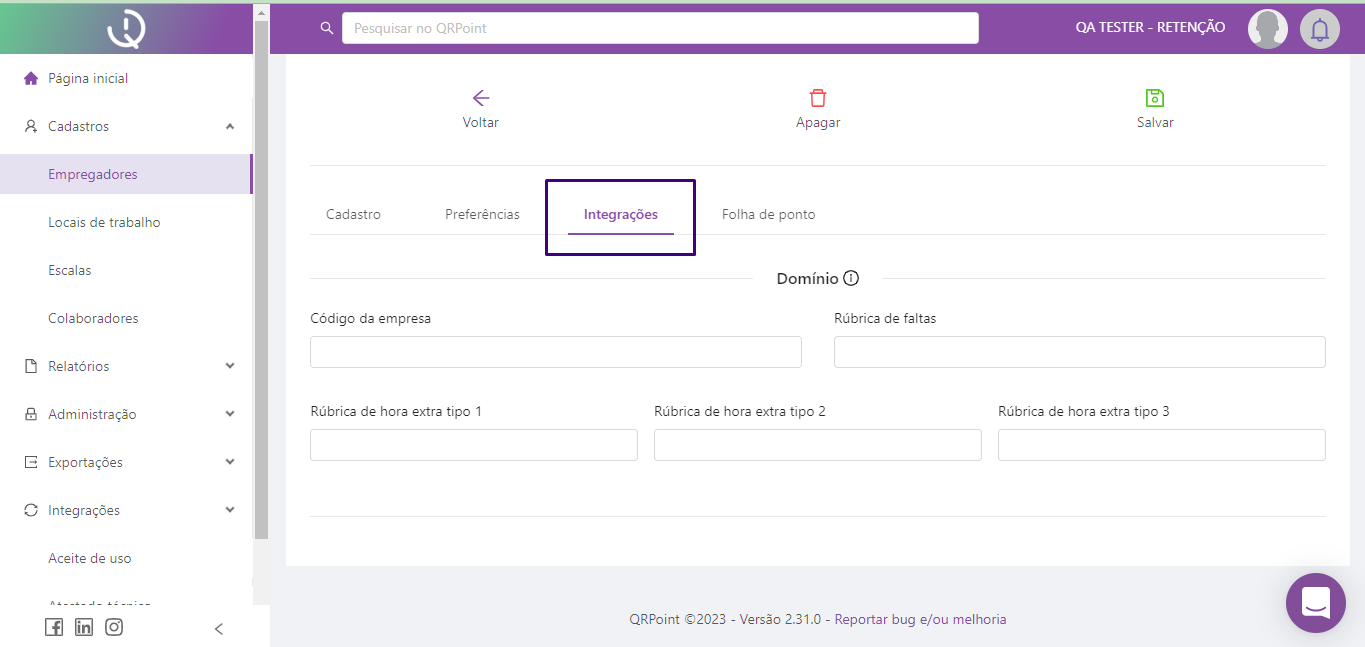Image resolution: width=1365 pixels, height=647 pixels.
Task: Click the user profile avatar
Action: (1267, 29)
